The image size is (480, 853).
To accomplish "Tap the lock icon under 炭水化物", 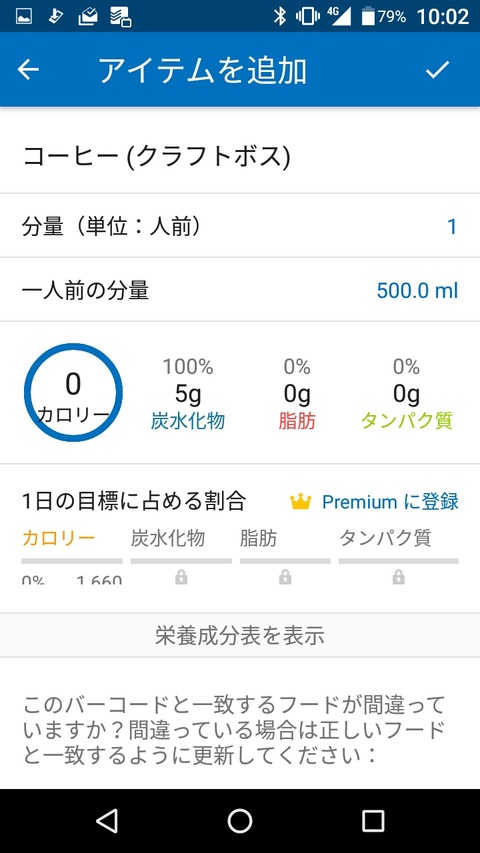I will pyautogui.click(x=181, y=578).
